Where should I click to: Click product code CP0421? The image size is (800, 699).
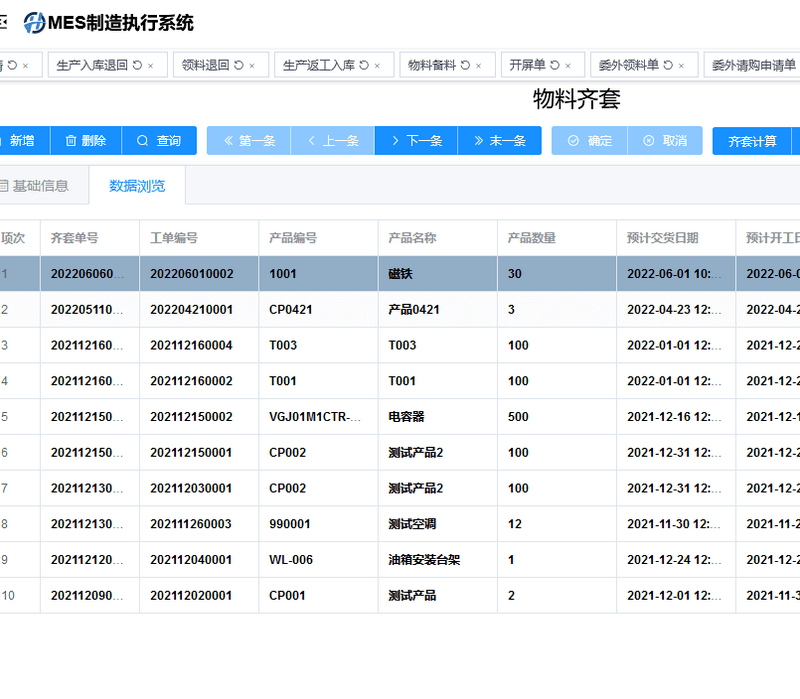coord(291,310)
